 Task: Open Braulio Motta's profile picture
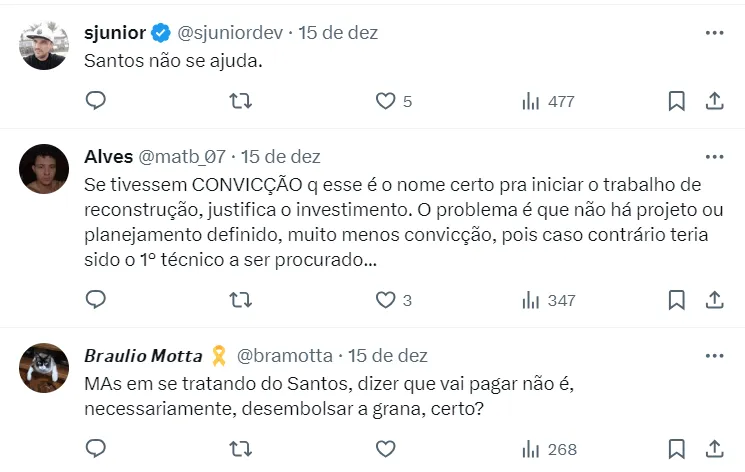tap(44, 367)
